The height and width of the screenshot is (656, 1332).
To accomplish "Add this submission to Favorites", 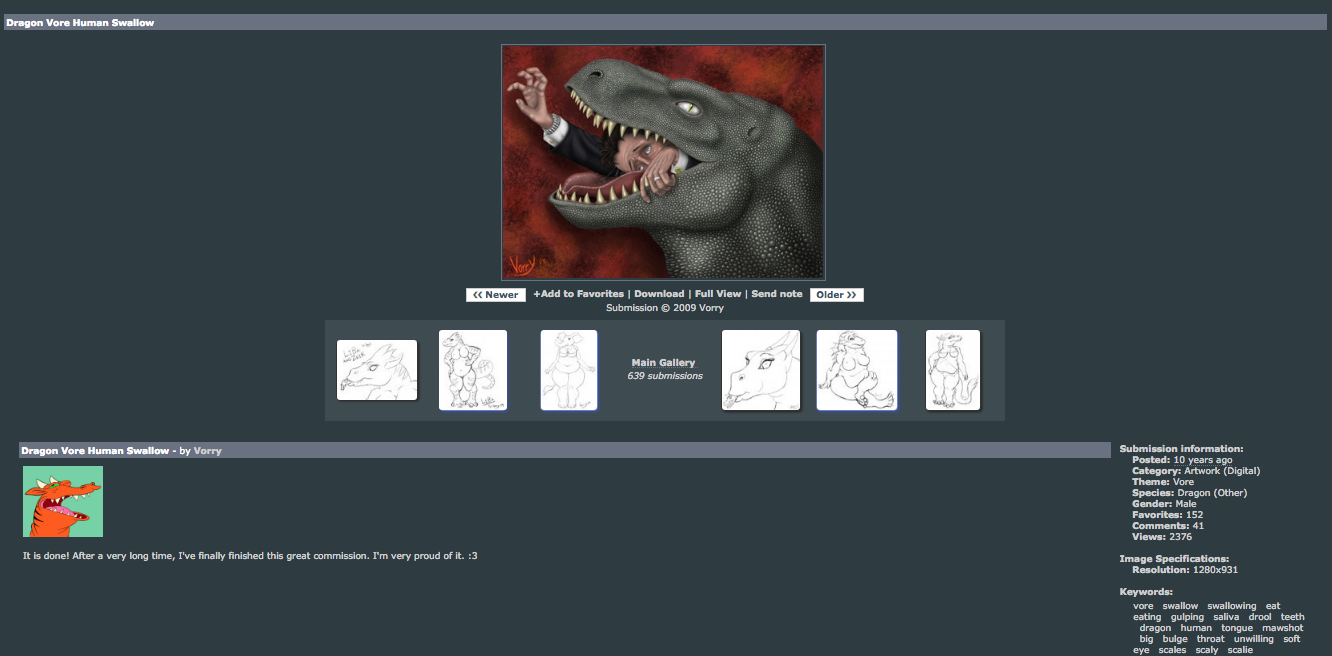I will (x=578, y=294).
